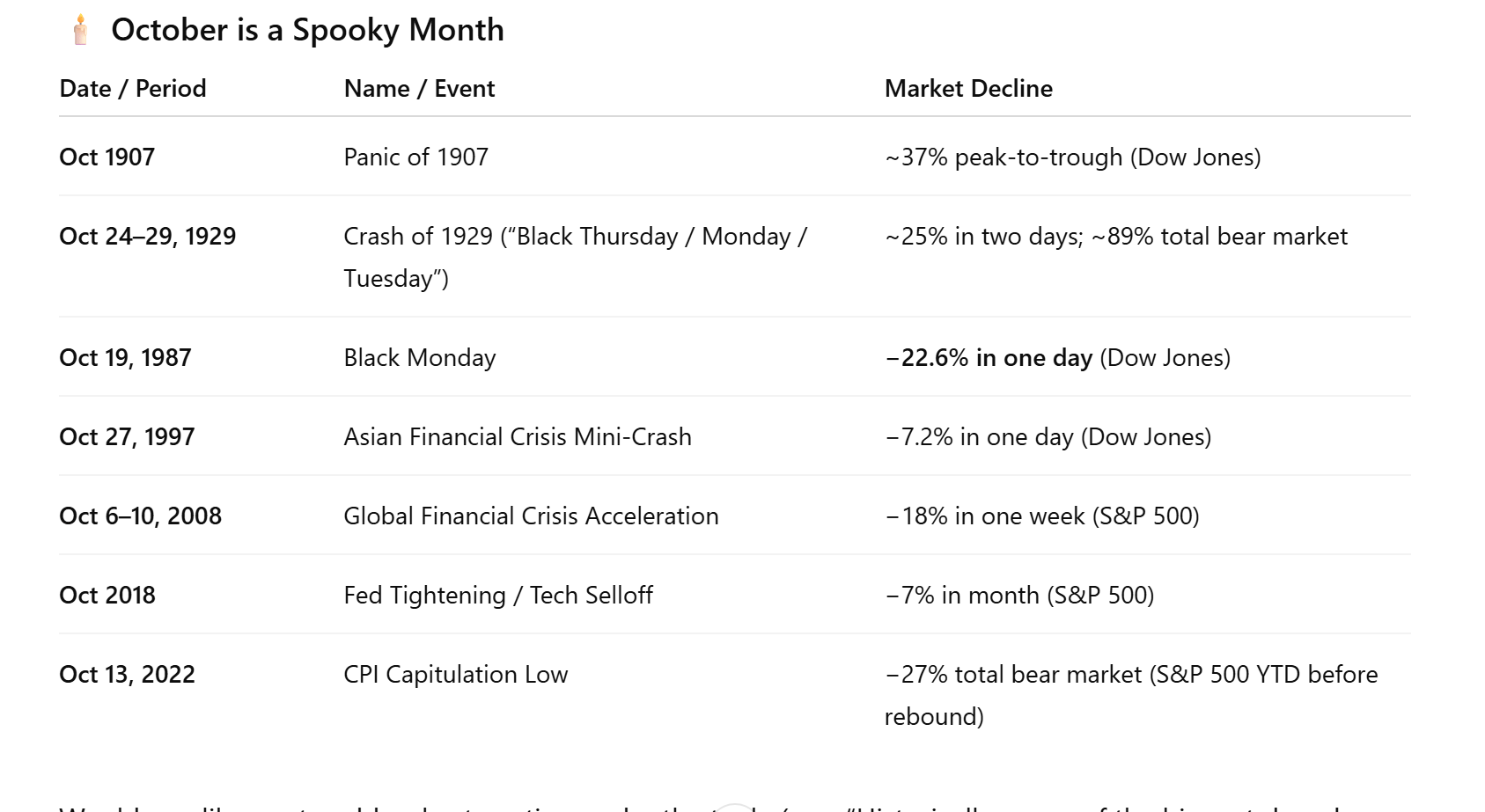Click the candle emoji beside the heading
The image size is (1485, 812).
pos(81,30)
